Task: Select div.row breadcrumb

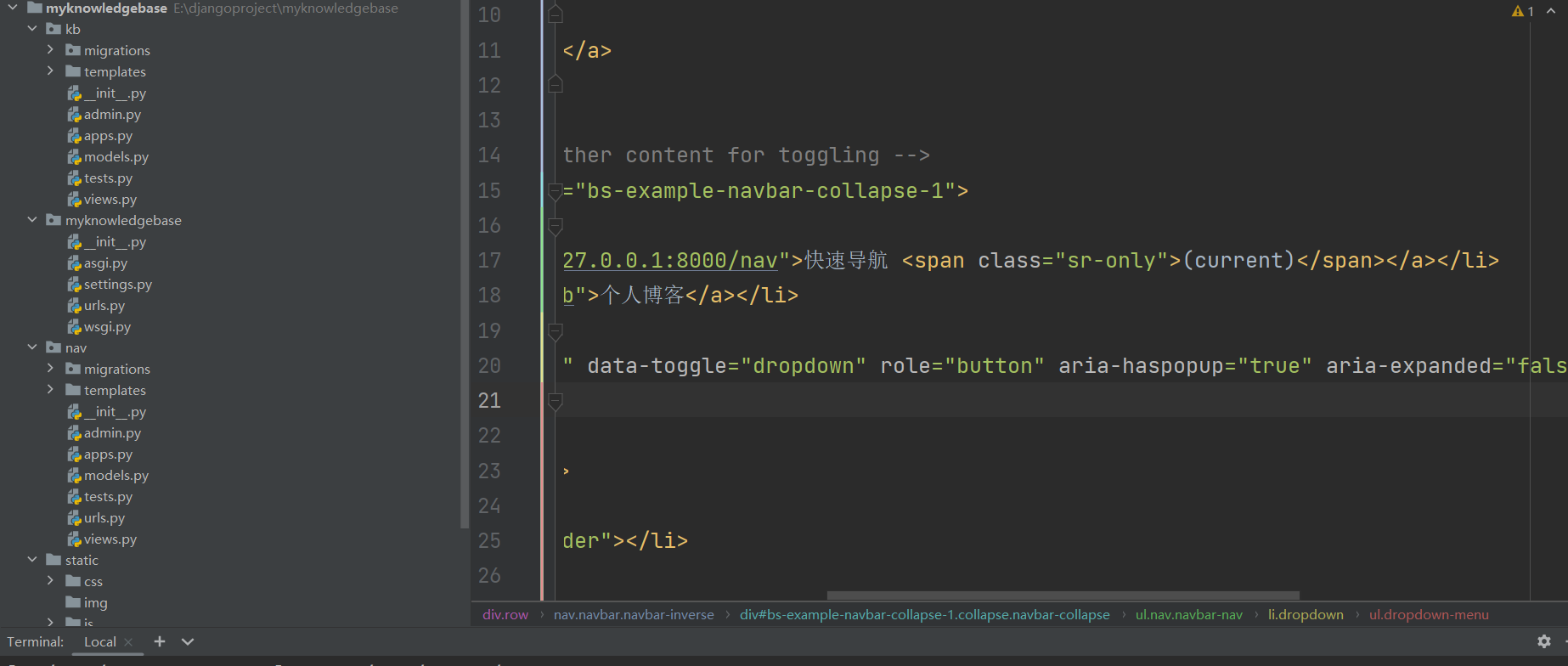Action: pyautogui.click(x=505, y=614)
